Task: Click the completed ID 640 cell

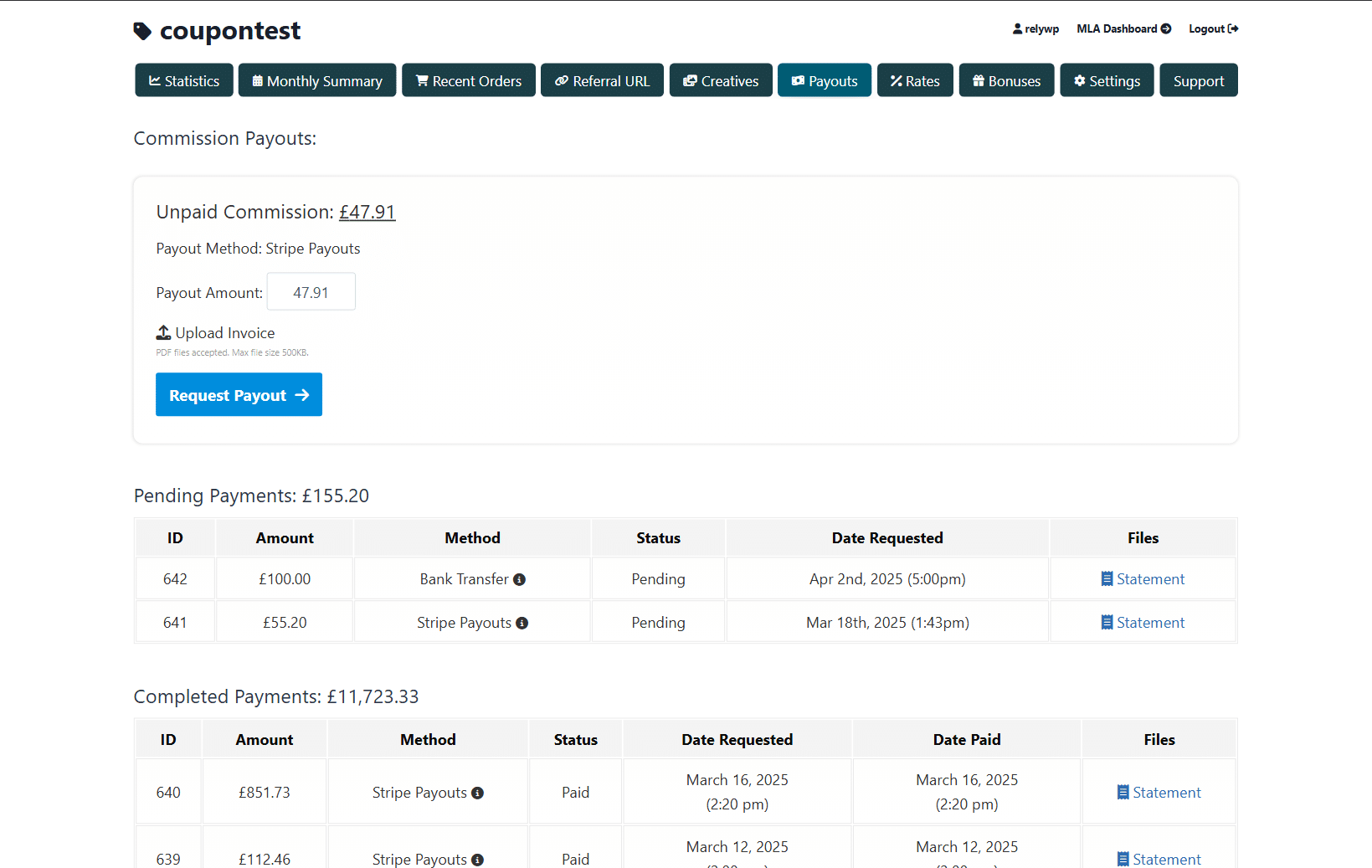Action: 168,792
